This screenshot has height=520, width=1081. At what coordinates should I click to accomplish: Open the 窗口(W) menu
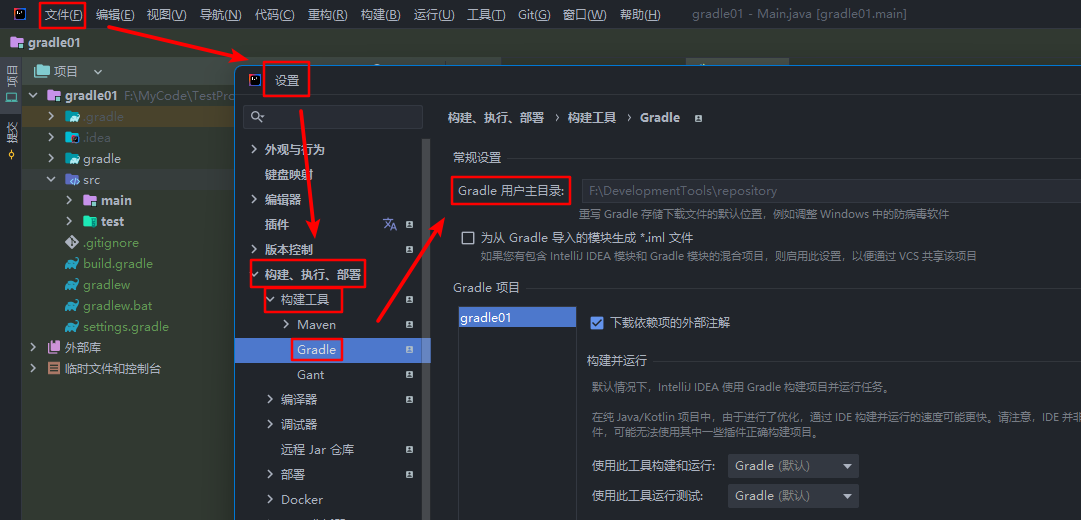pos(585,14)
